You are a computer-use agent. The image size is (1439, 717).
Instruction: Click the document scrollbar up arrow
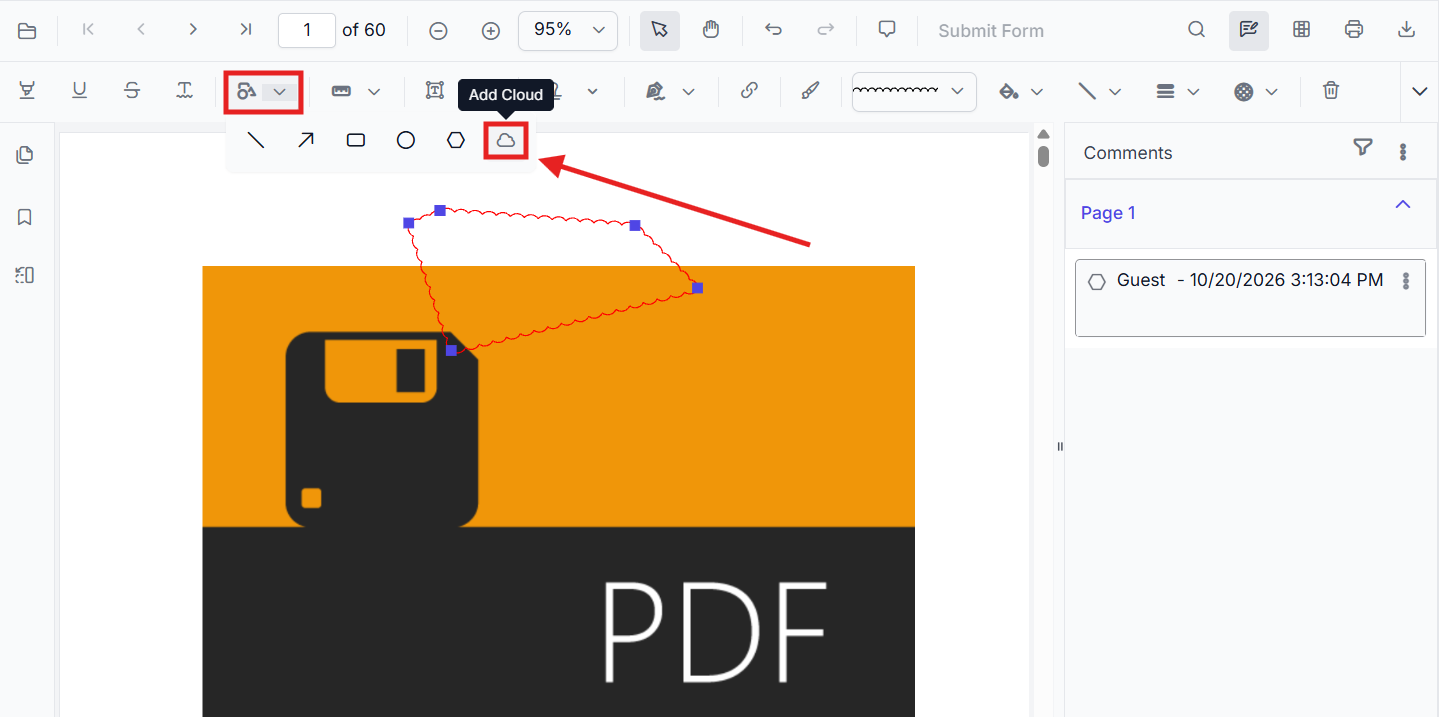tap(1043, 134)
